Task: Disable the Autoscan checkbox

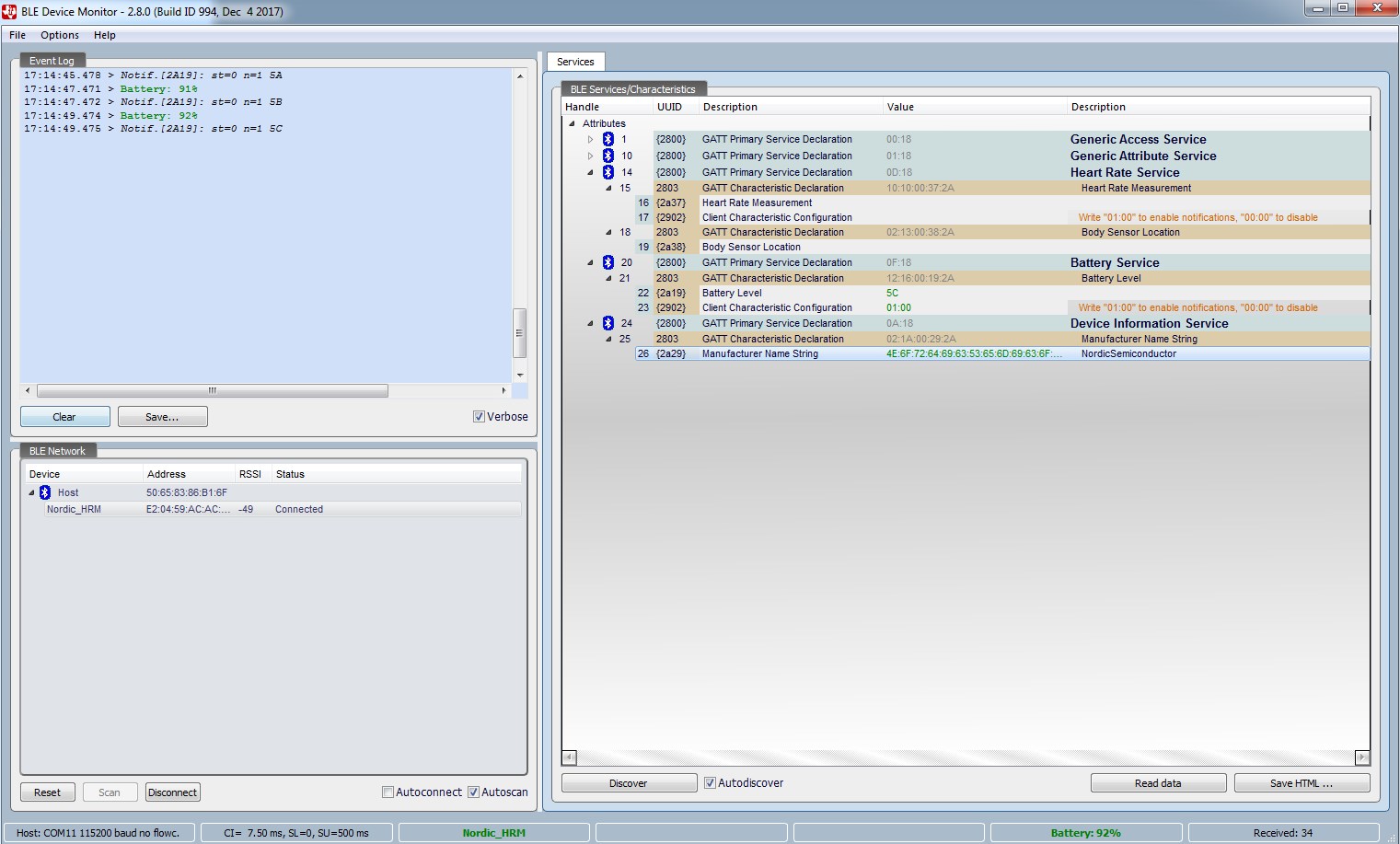Action: pos(473,792)
